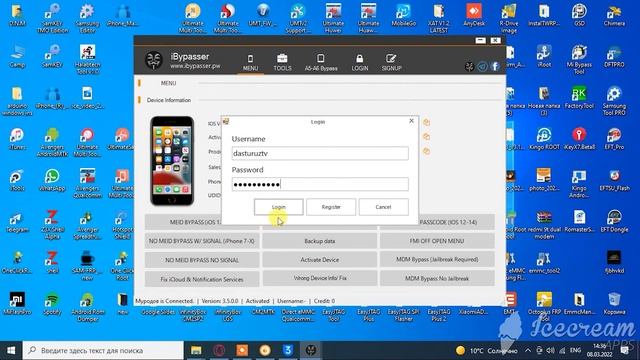
Task: Click the ENG language indicator
Action: pyautogui.click(x=575, y=350)
